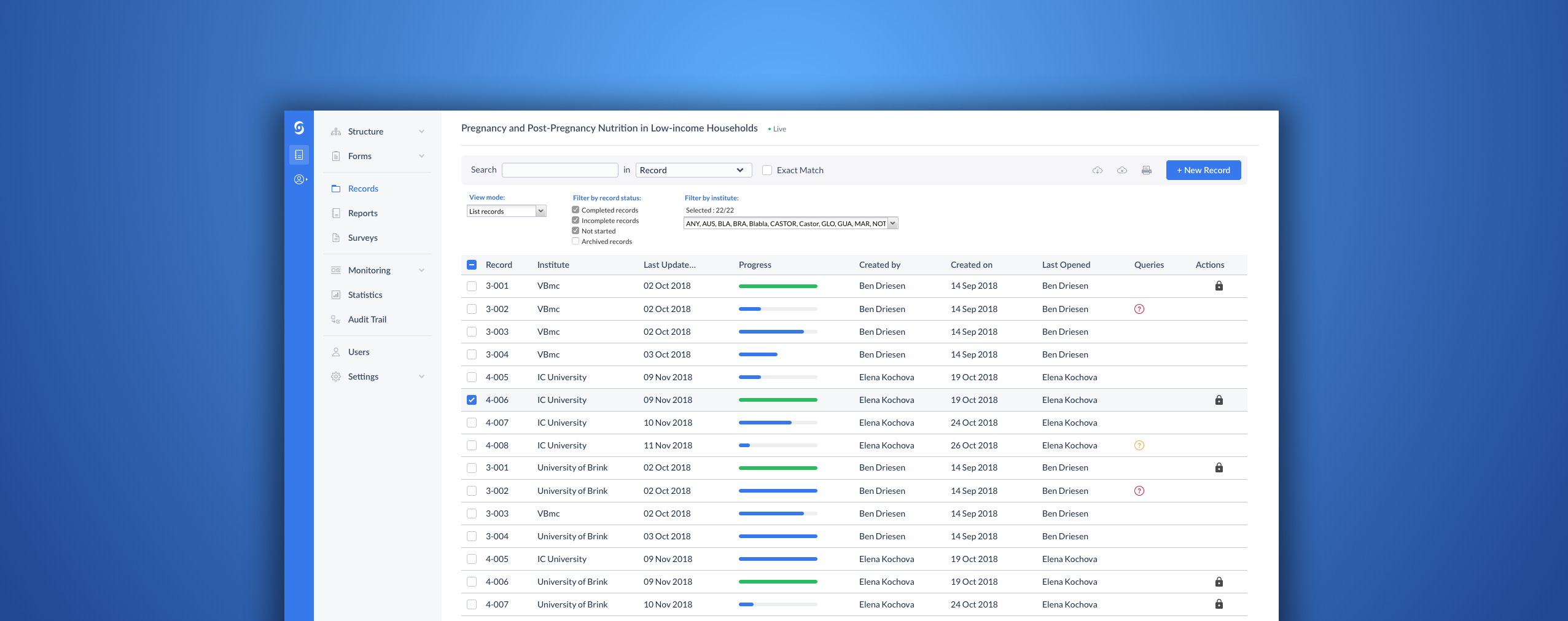Image resolution: width=1568 pixels, height=621 pixels.
Task: Click the + New Record button
Action: pos(1203,170)
